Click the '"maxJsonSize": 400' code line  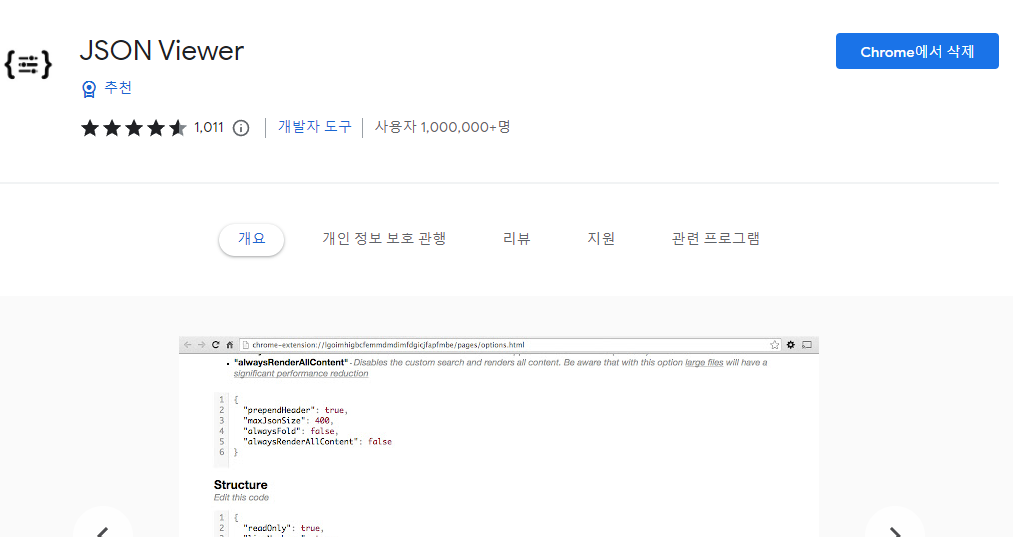coord(288,421)
